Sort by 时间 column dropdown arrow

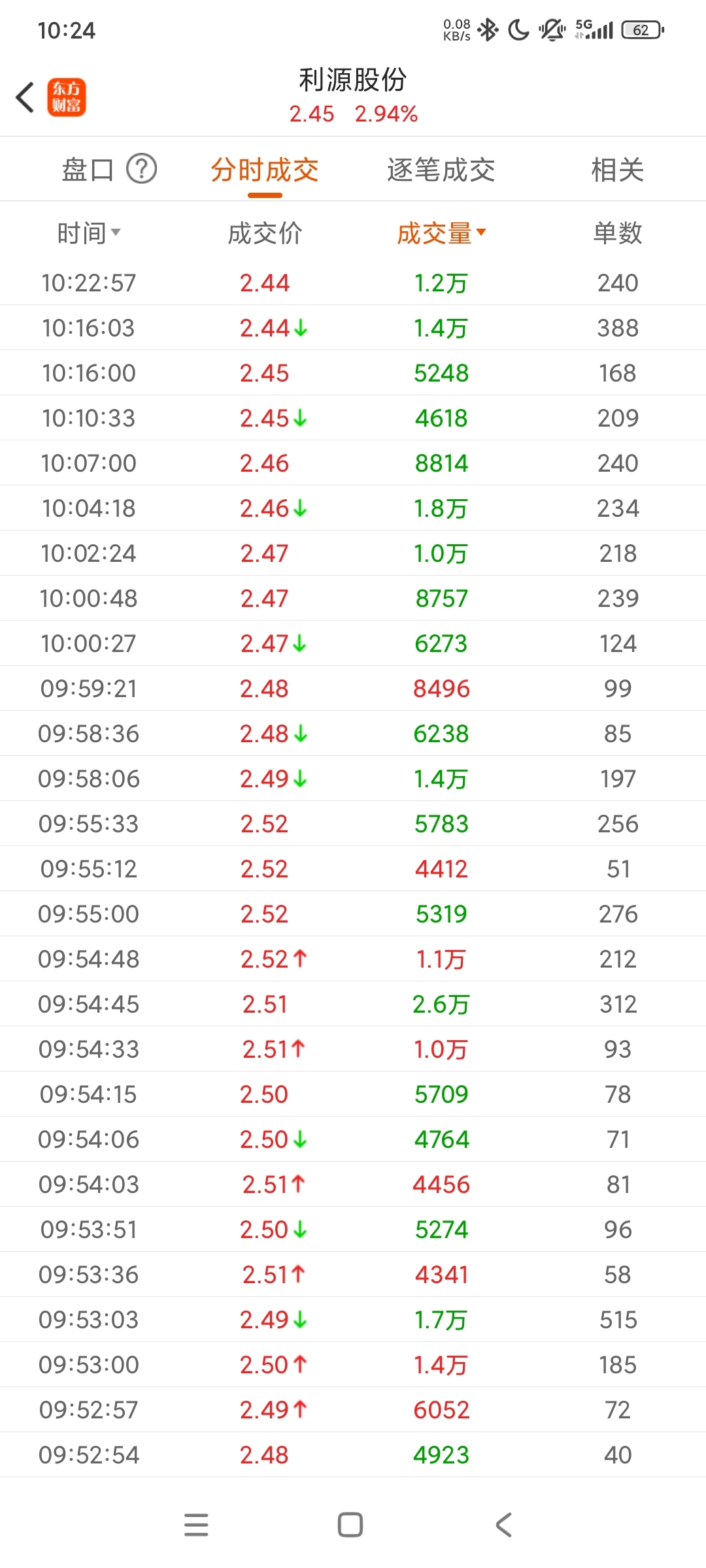coord(116,233)
